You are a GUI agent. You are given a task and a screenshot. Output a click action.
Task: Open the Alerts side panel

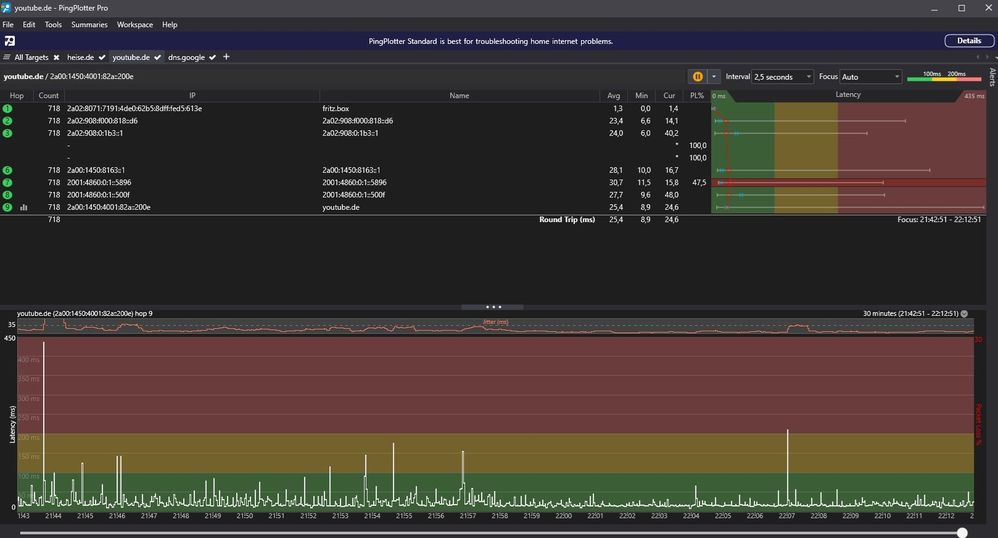coord(991,79)
